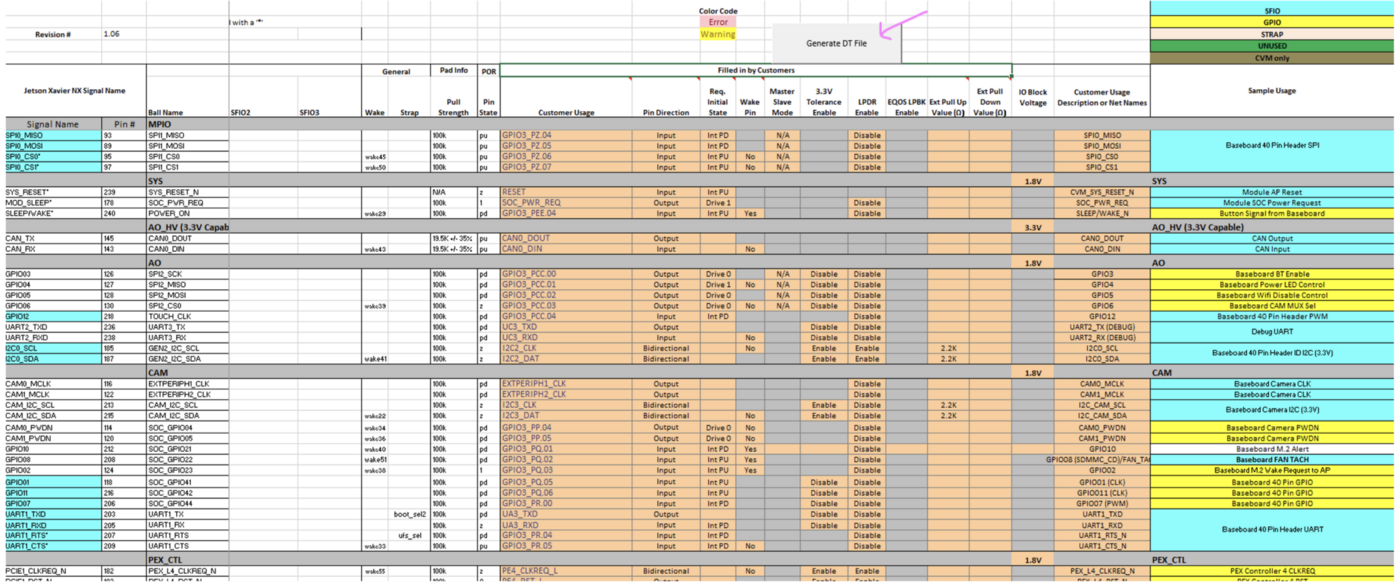1400x586 pixels.
Task: Click the 3.3V IO block voltage cell
Action: click(1033, 227)
